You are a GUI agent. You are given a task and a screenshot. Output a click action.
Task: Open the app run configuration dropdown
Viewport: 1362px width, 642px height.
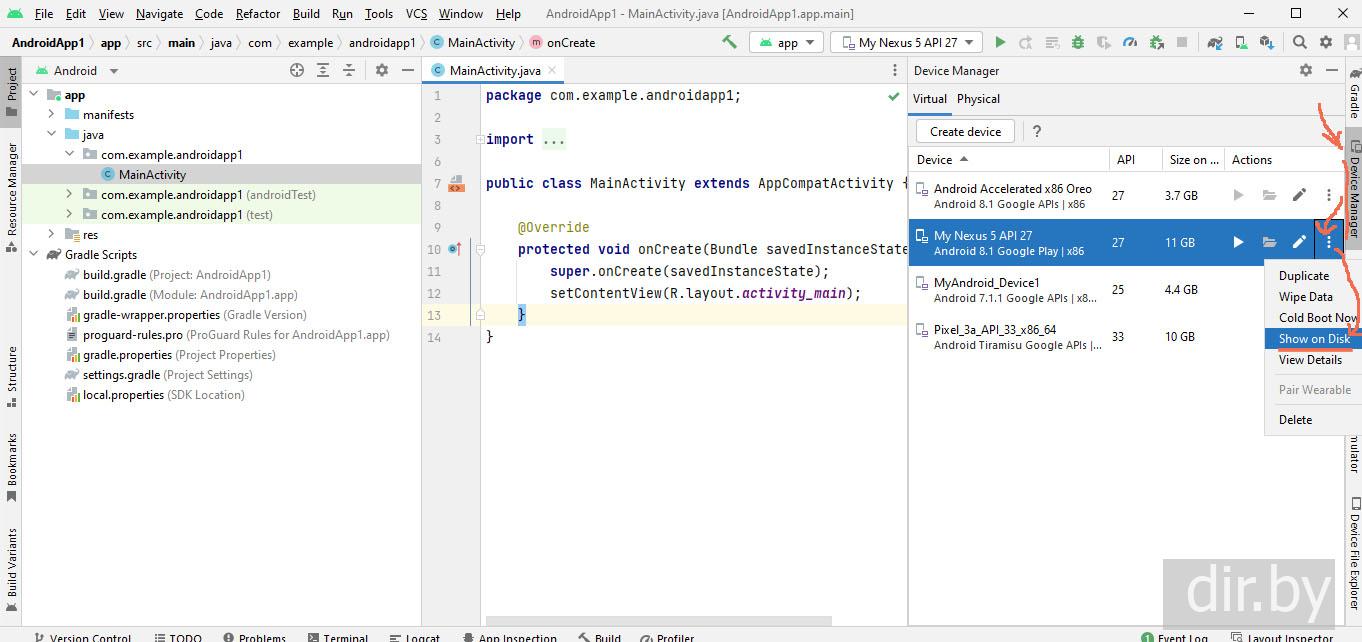[787, 42]
